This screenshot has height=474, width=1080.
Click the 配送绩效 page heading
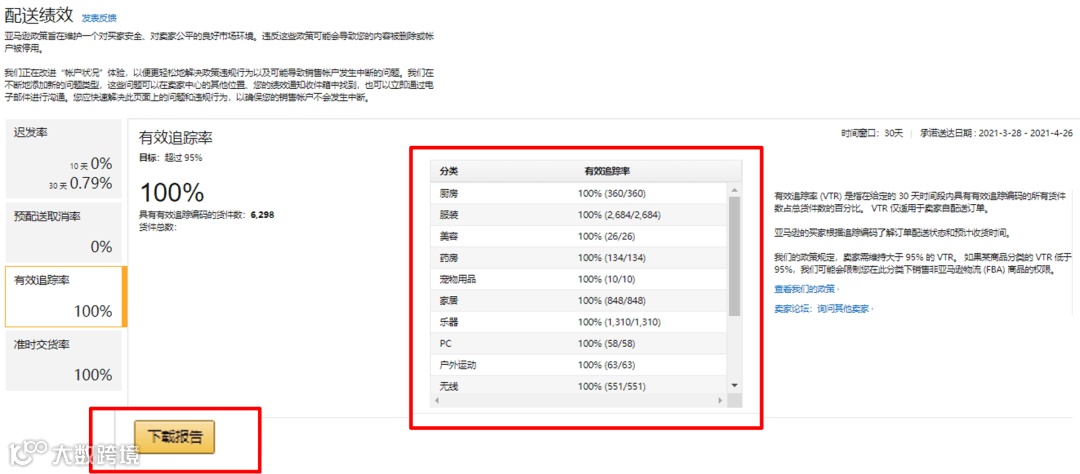click(39, 15)
